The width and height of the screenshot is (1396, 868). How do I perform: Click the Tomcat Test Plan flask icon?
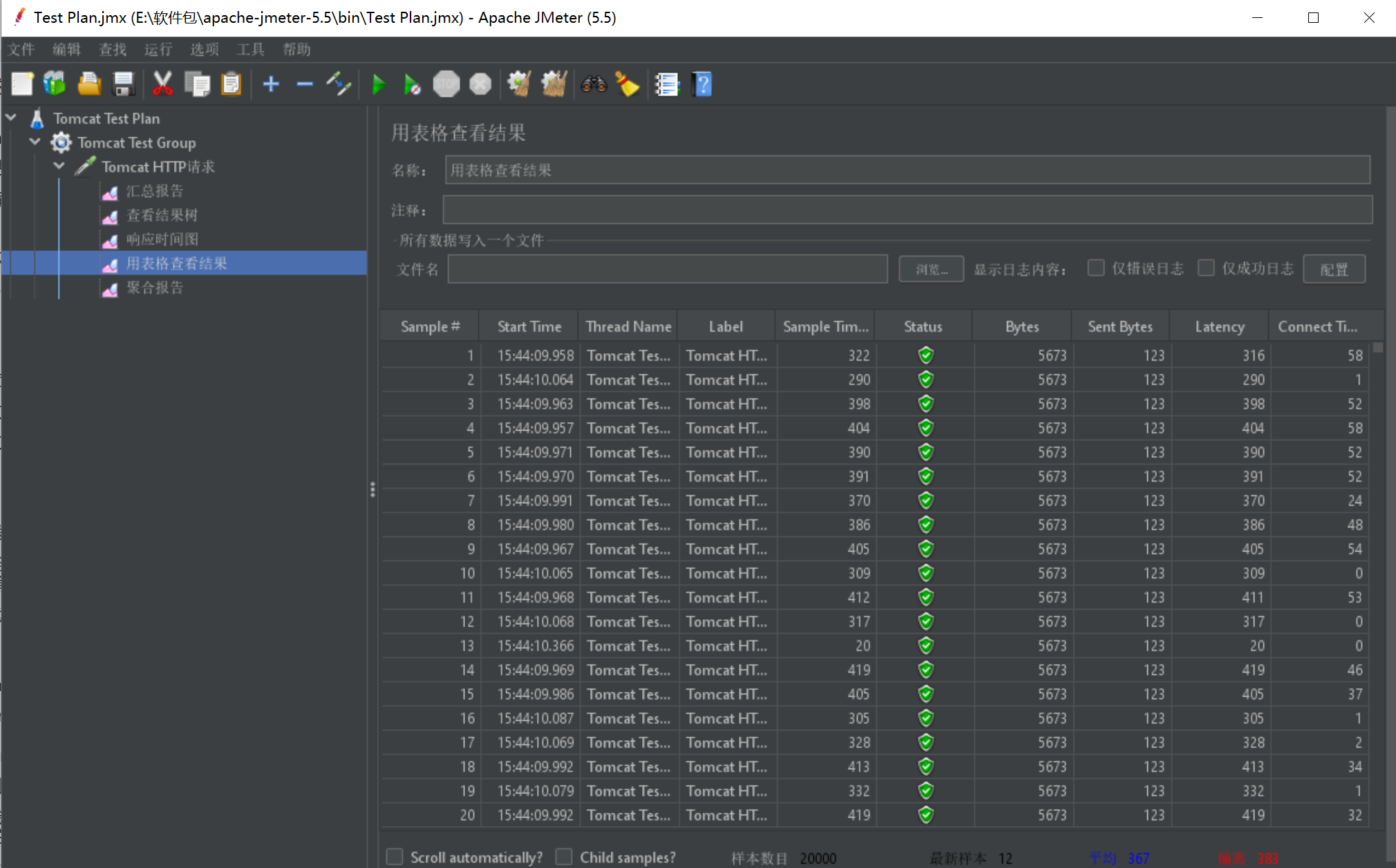pyautogui.click(x=37, y=119)
